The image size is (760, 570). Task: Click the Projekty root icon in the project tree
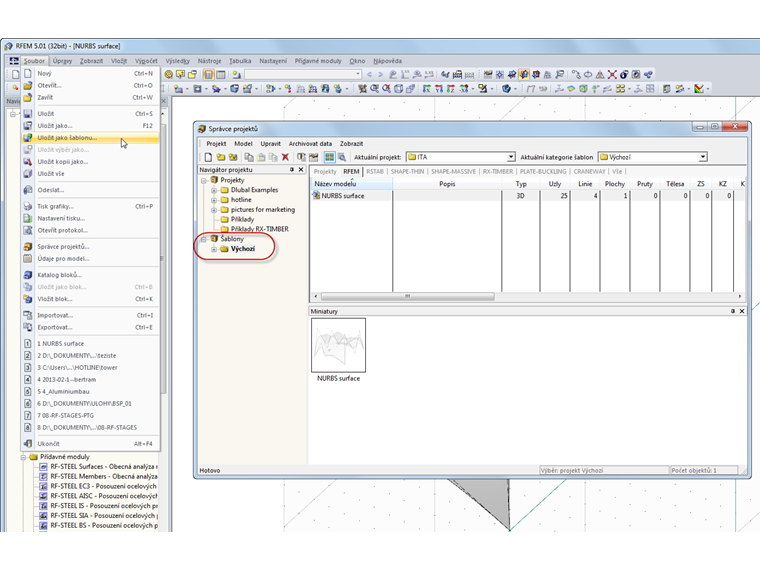pos(214,180)
